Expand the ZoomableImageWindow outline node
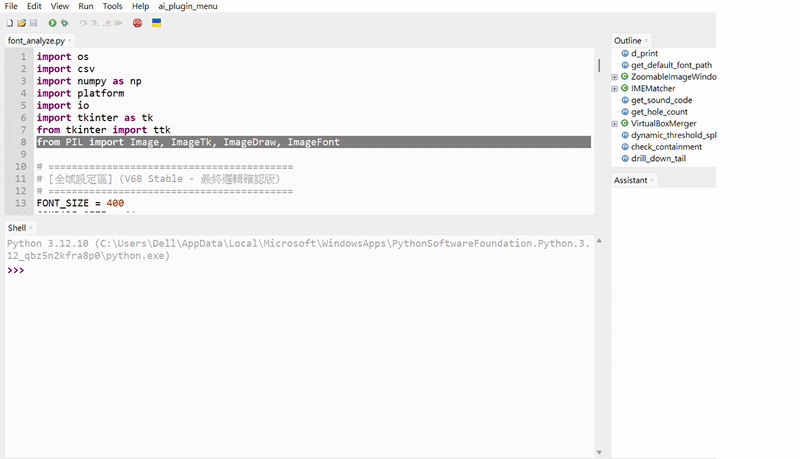The height and width of the screenshot is (459, 800). coord(615,77)
